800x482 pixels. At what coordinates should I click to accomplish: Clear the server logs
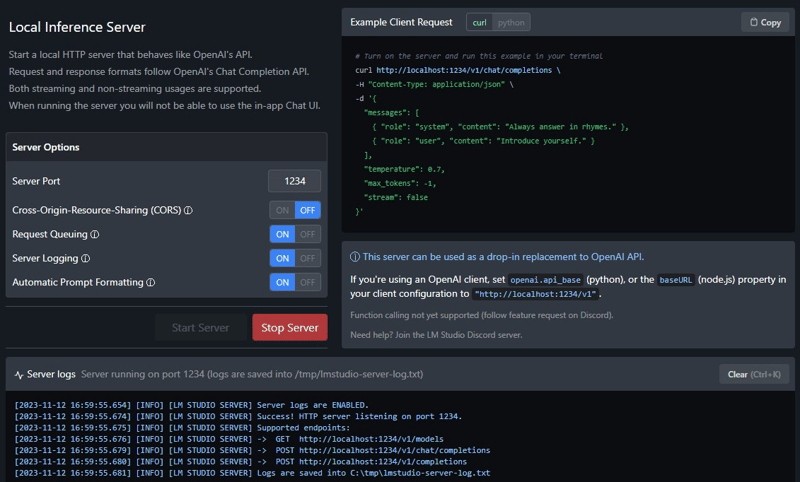[753, 374]
